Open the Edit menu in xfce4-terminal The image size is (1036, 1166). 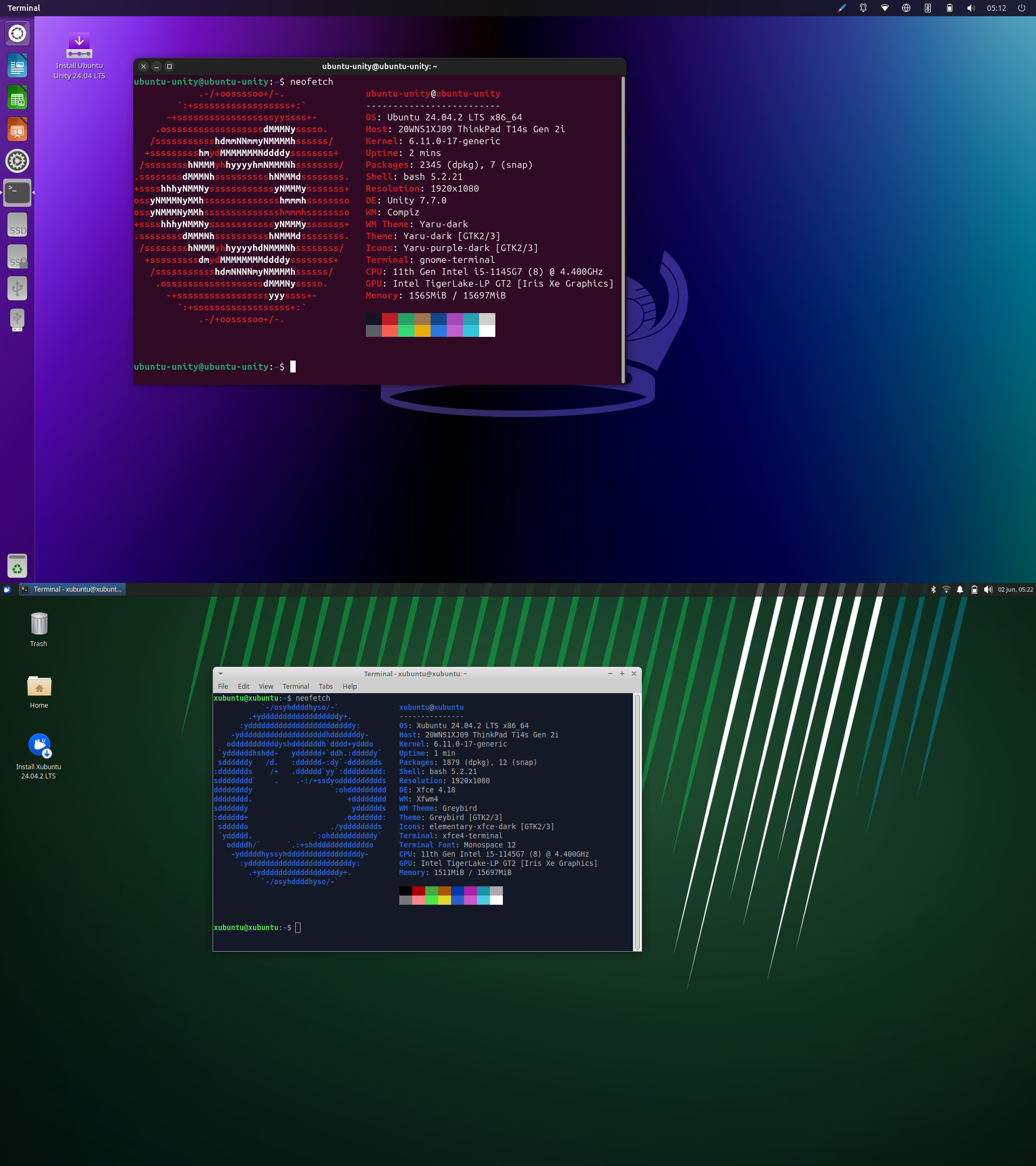(x=243, y=686)
